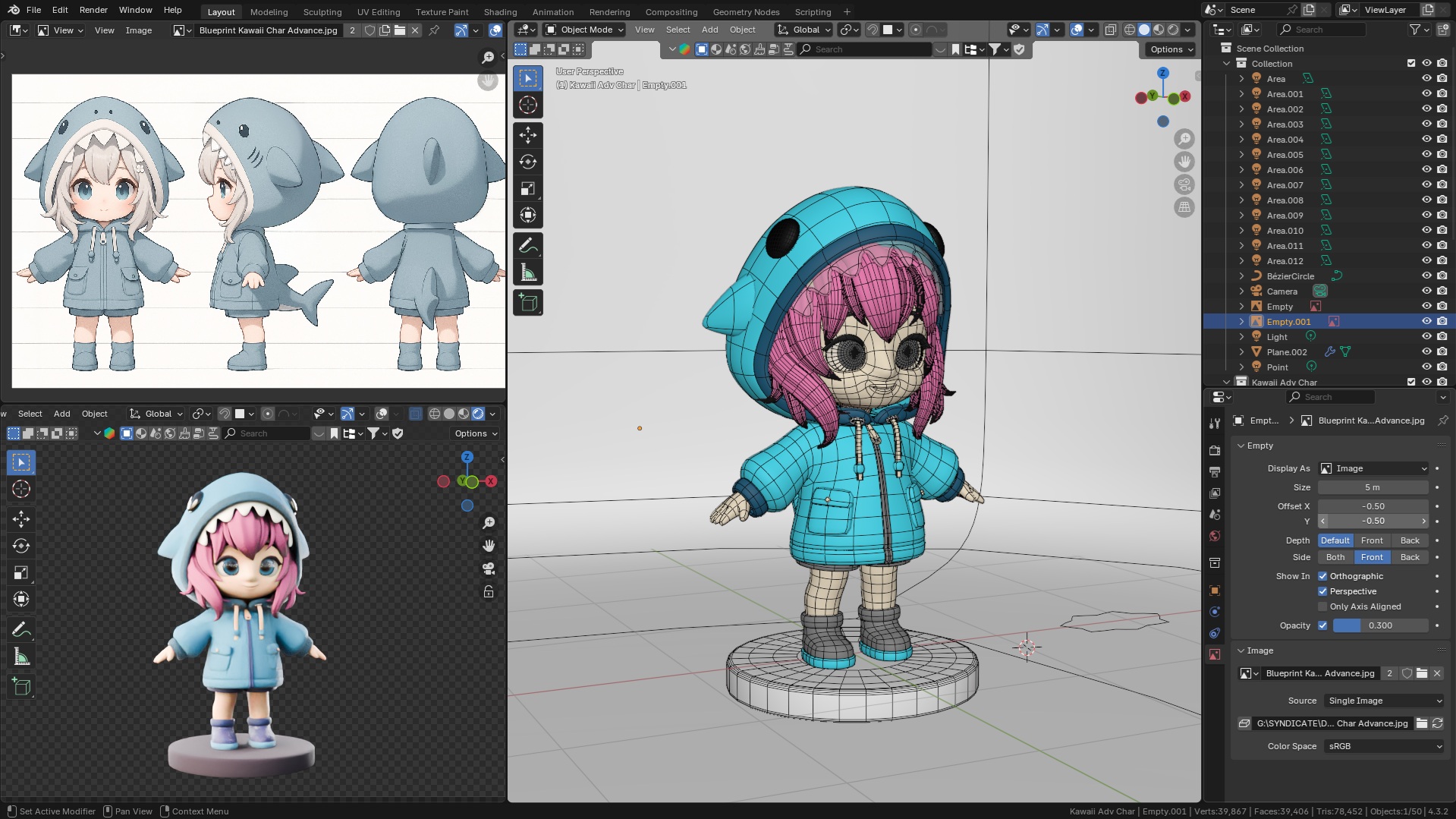Select the Cursor tool in main viewport
This screenshot has width=1456, height=819.
[x=528, y=105]
